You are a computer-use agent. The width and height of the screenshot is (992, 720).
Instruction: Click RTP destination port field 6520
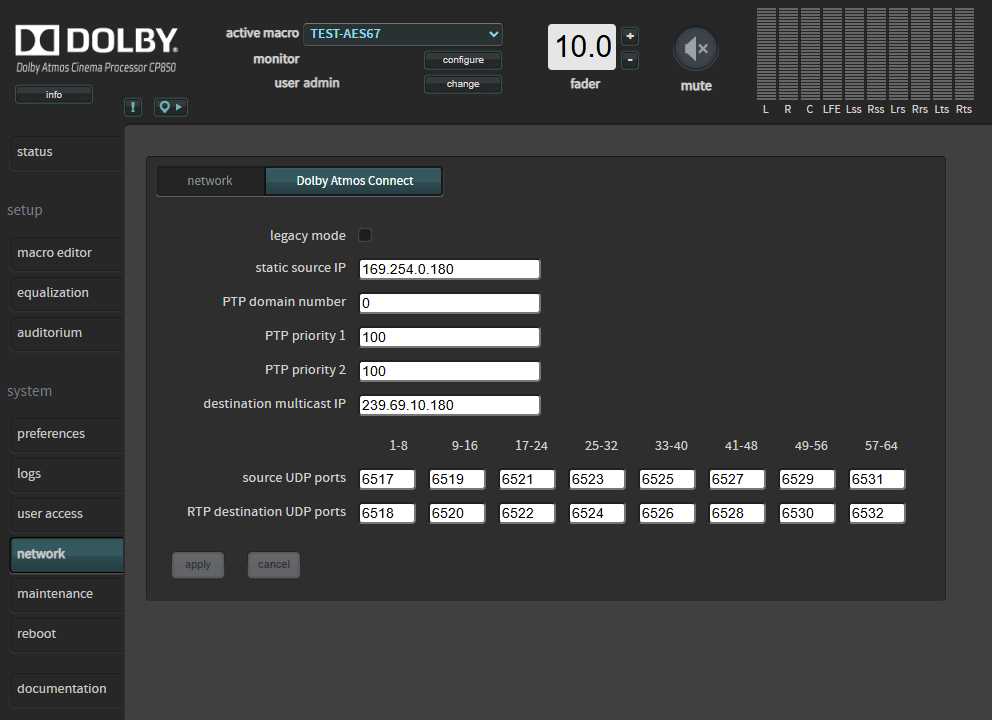tap(457, 513)
